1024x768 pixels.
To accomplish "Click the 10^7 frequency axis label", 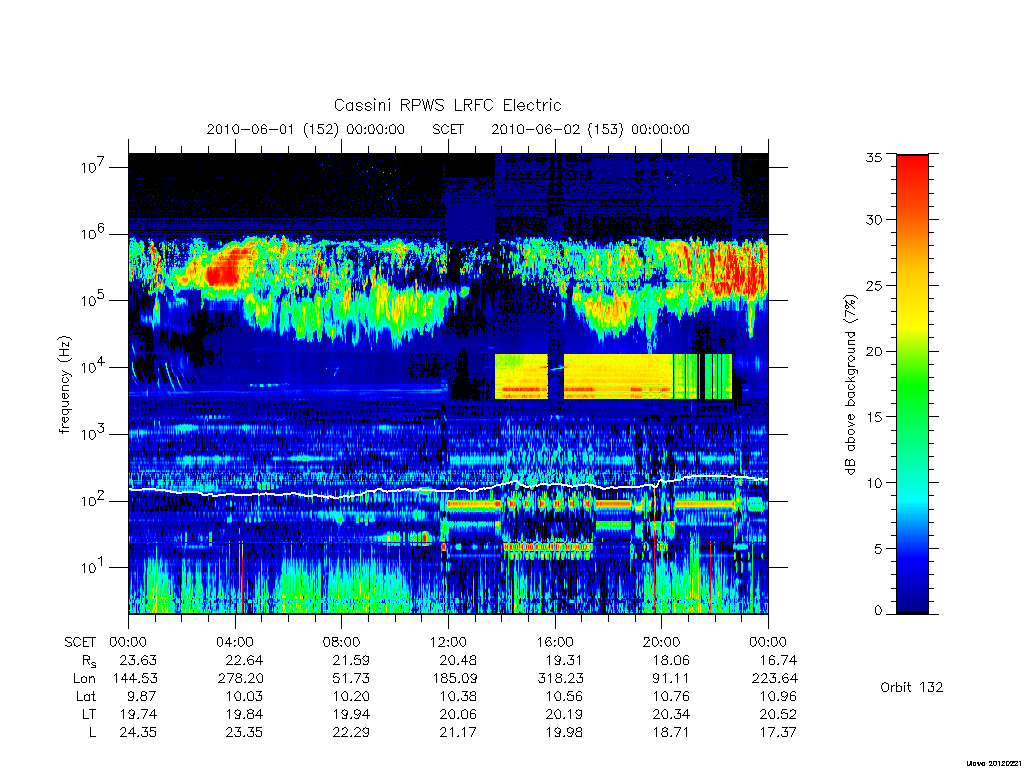I will [93, 167].
